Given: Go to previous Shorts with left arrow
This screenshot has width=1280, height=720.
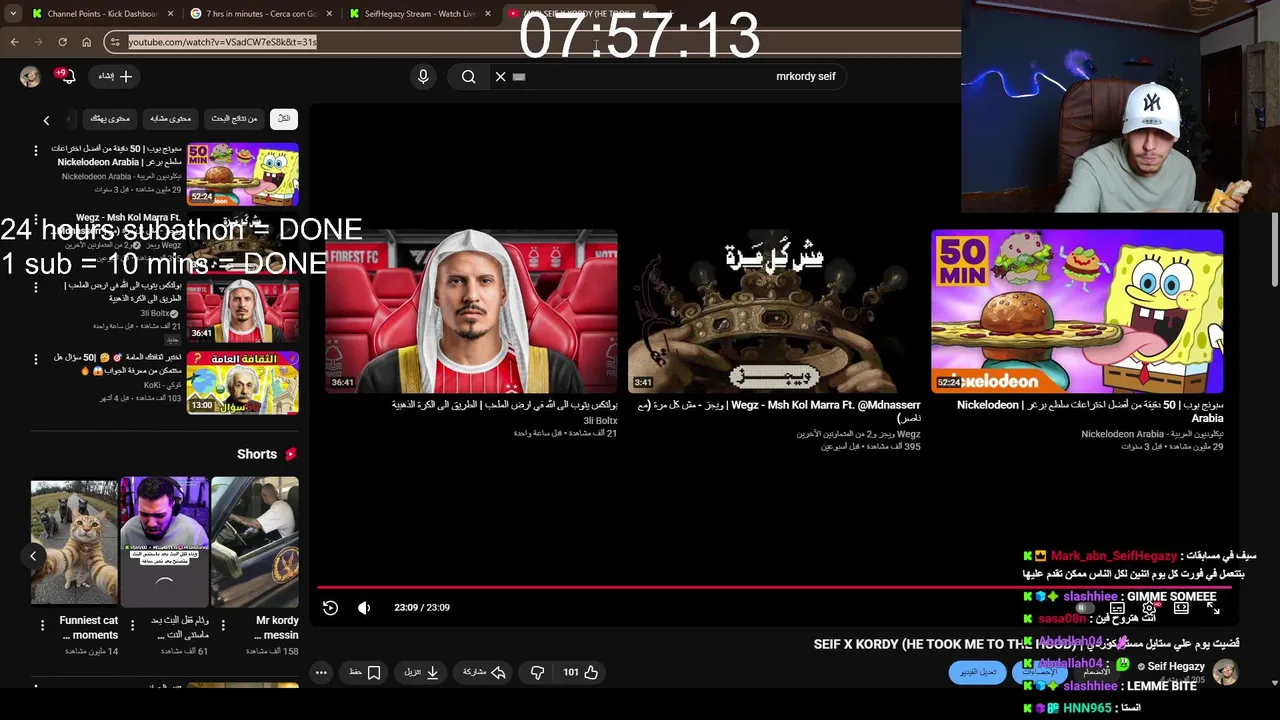Looking at the screenshot, I should pos(33,556).
